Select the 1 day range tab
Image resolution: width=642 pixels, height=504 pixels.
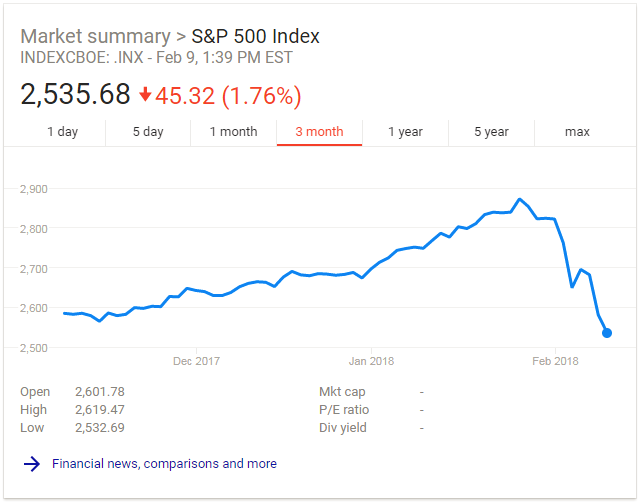tap(62, 132)
